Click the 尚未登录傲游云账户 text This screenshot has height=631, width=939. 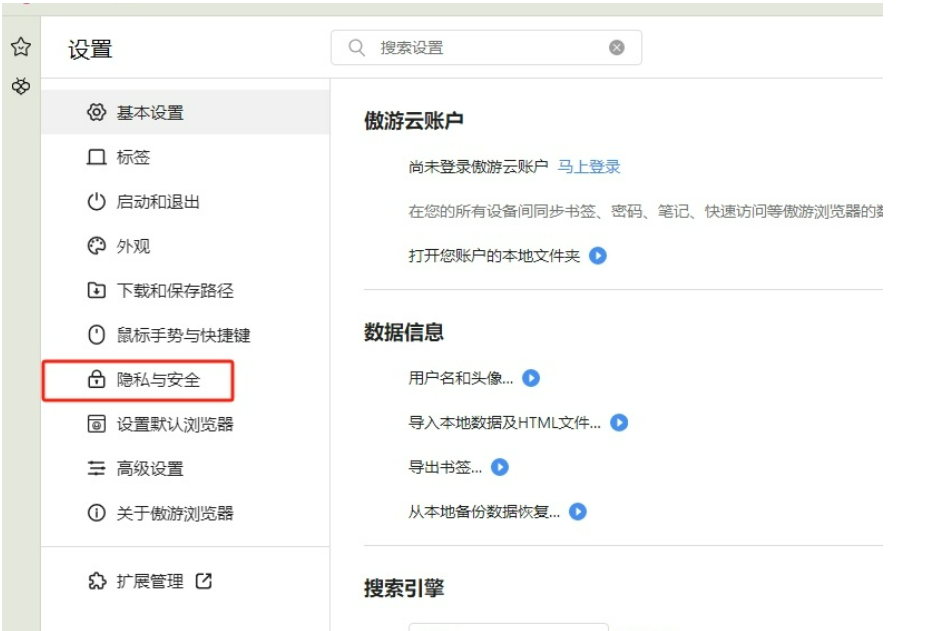coord(478,166)
